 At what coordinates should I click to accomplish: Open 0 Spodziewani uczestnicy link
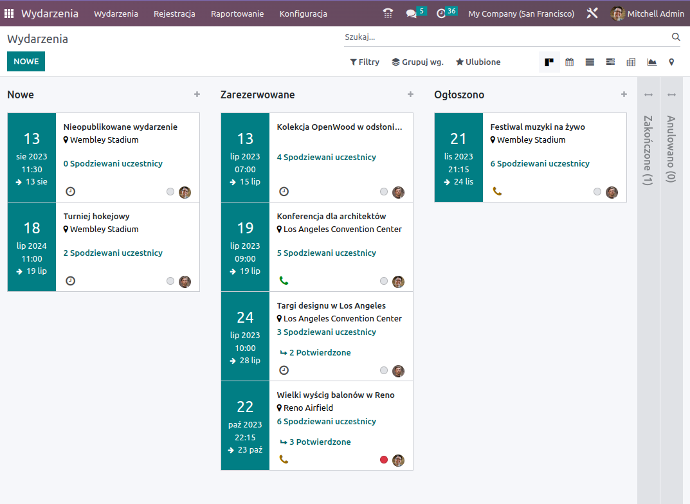(113, 164)
